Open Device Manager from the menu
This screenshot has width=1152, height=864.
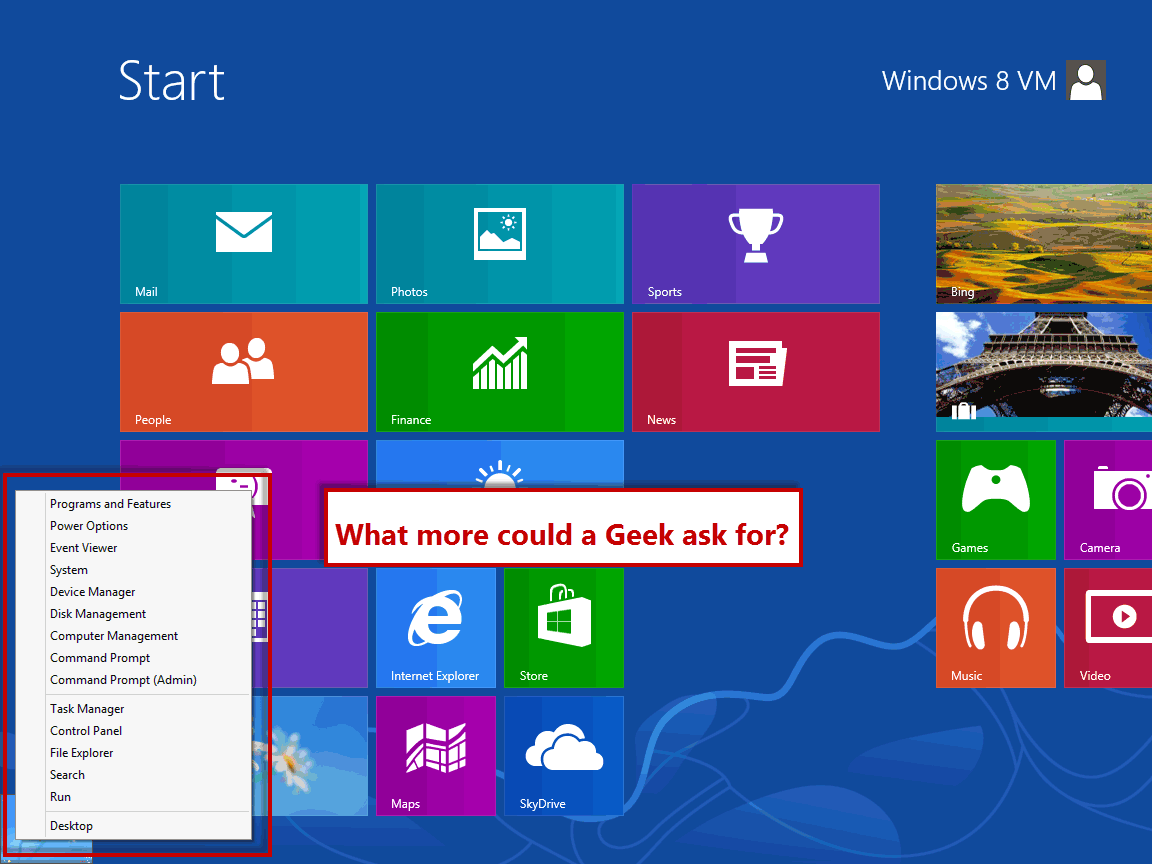coord(92,591)
